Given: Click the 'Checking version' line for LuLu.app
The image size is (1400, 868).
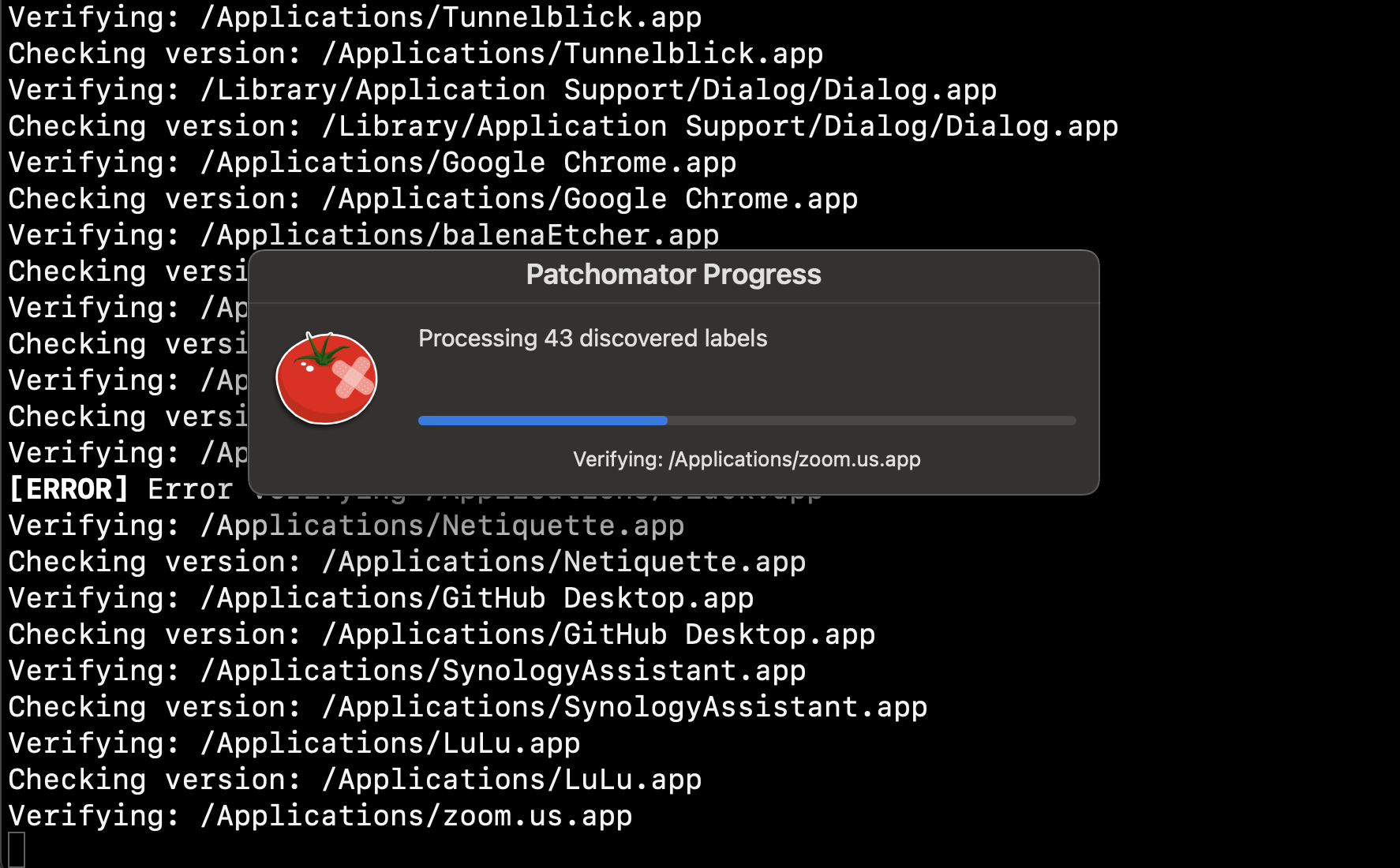Looking at the screenshot, I should click(x=354, y=780).
